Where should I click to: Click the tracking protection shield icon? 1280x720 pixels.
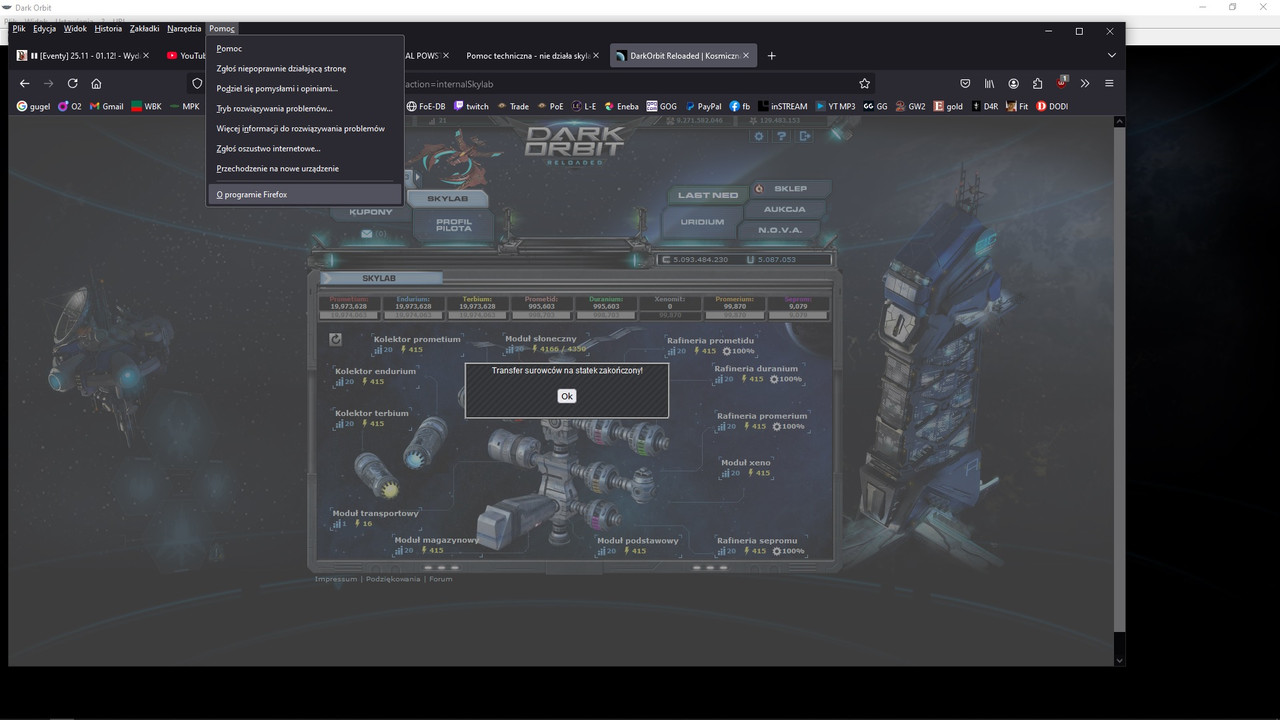[197, 84]
